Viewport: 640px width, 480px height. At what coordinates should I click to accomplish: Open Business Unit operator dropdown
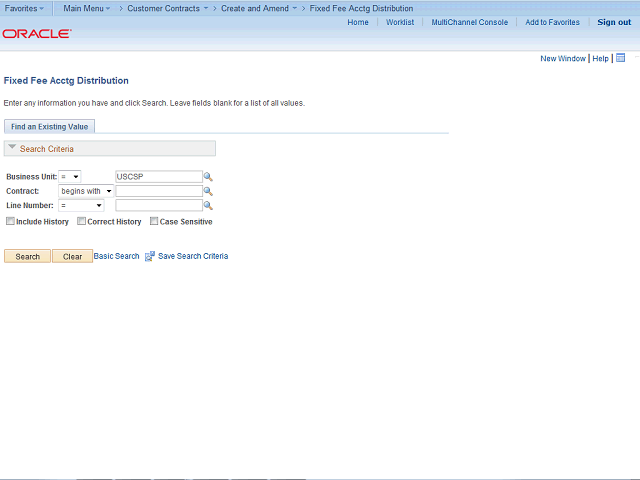[70, 177]
